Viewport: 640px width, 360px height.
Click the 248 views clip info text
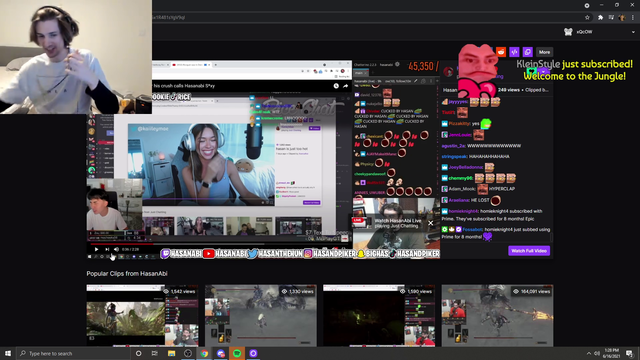(522, 90)
